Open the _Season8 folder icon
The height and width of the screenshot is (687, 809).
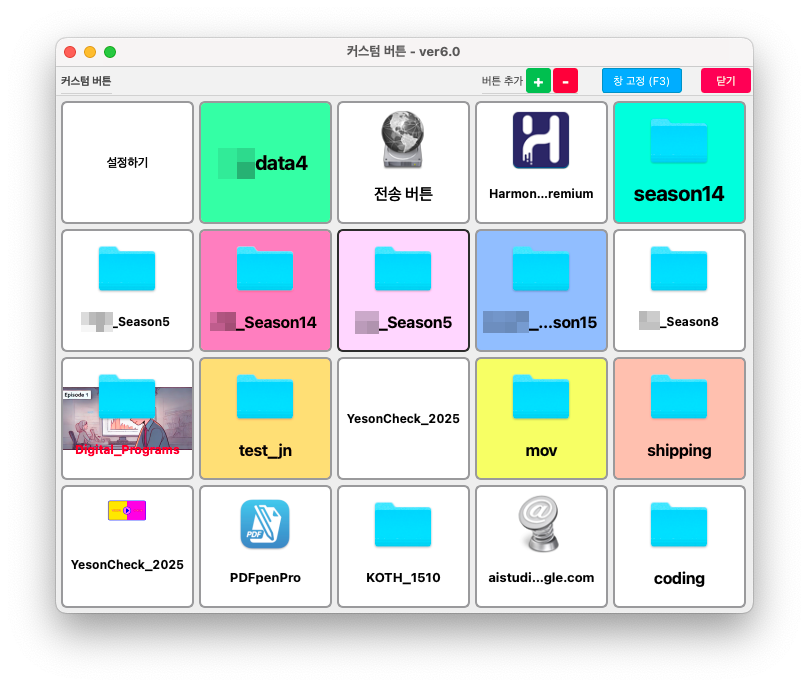pos(679,269)
